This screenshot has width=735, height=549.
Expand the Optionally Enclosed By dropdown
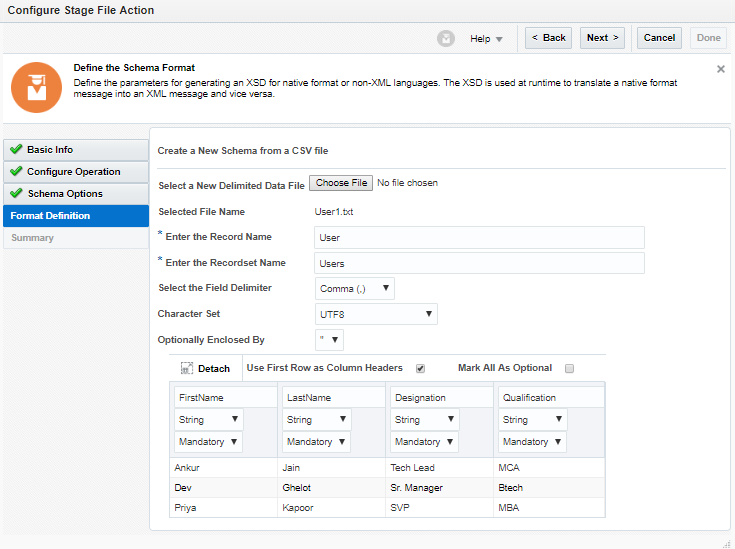coord(330,340)
